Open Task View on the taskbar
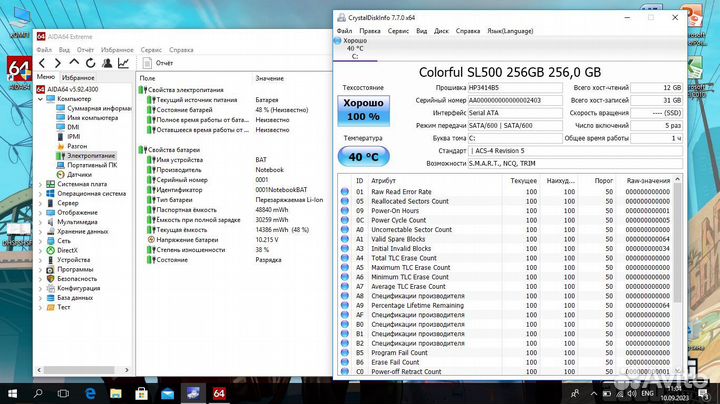This screenshot has height=404, width=720. [x=63, y=393]
